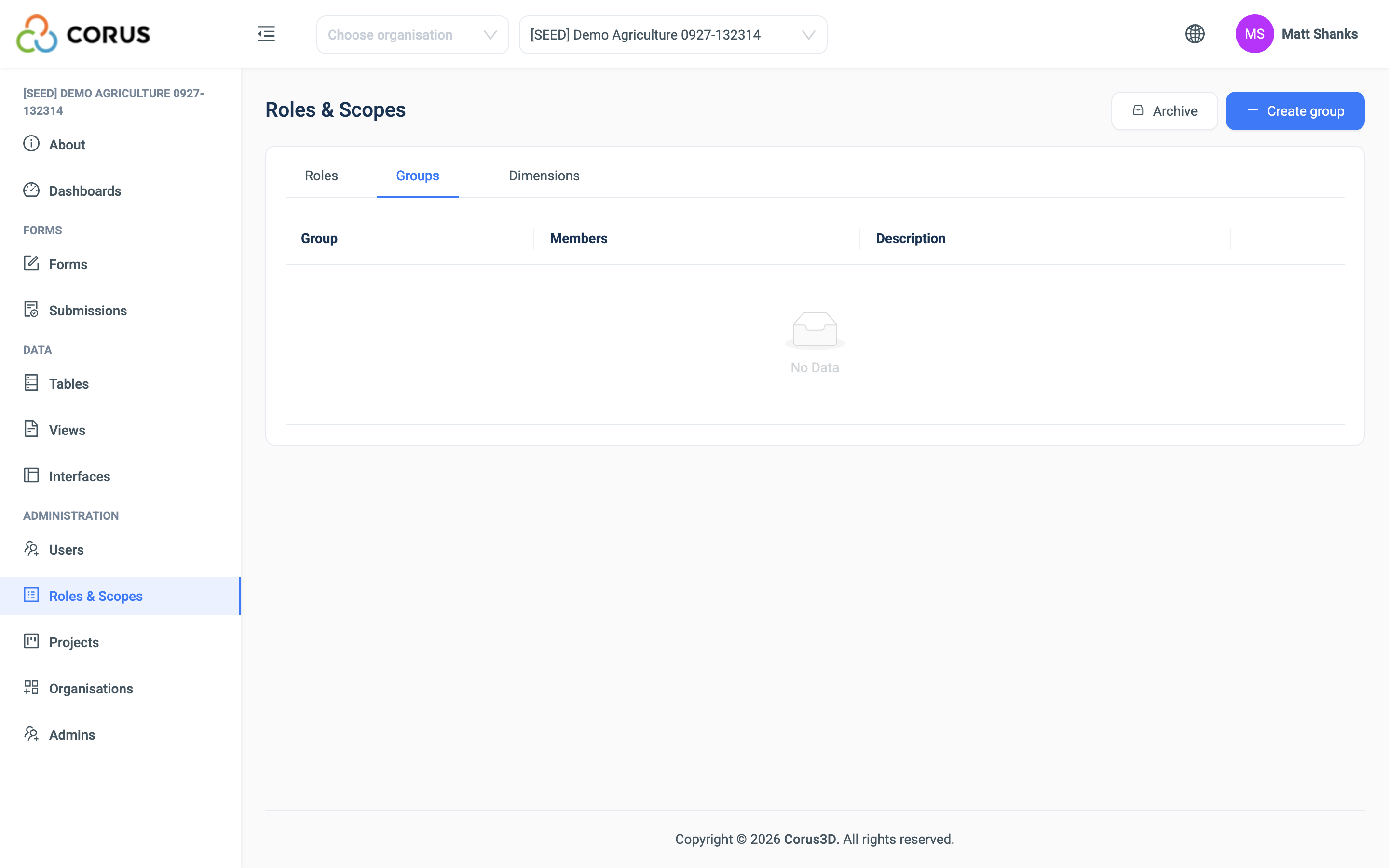Open the Demo Agriculture project dropdown
1389x868 pixels.
(x=673, y=34)
